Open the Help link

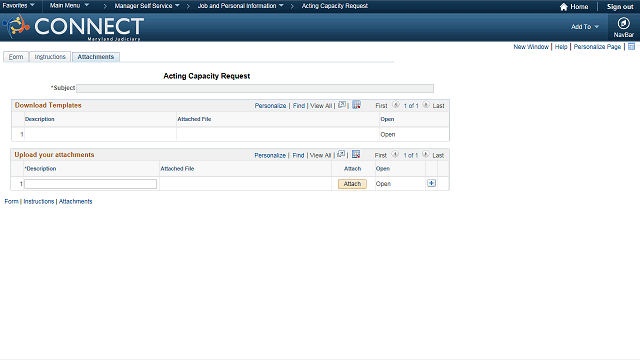[561, 47]
